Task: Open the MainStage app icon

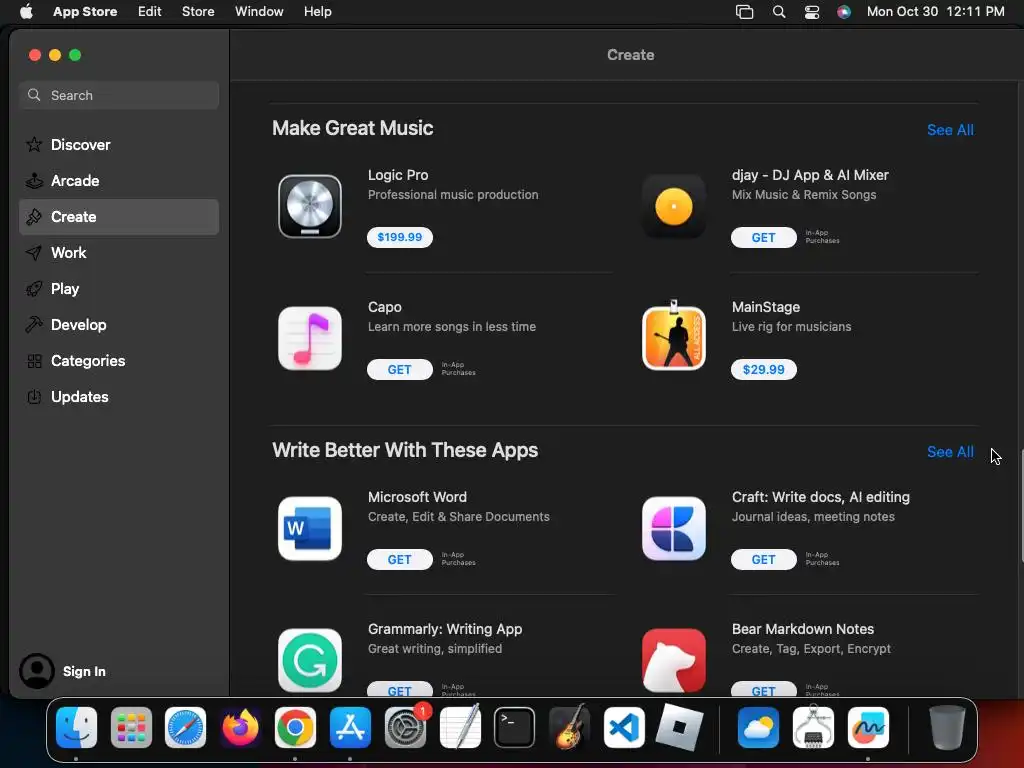Action: point(673,337)
